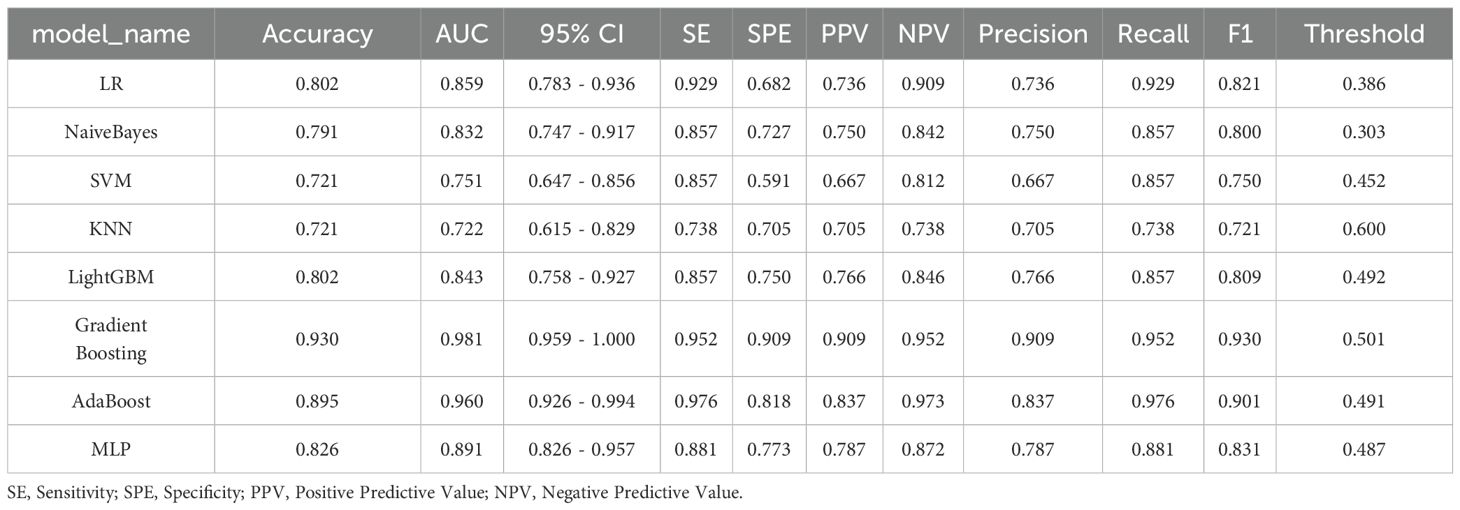Click Gradient Boosting accuracy value 0.930
Screen dimensions: 1460x510
tap(317, 339)
